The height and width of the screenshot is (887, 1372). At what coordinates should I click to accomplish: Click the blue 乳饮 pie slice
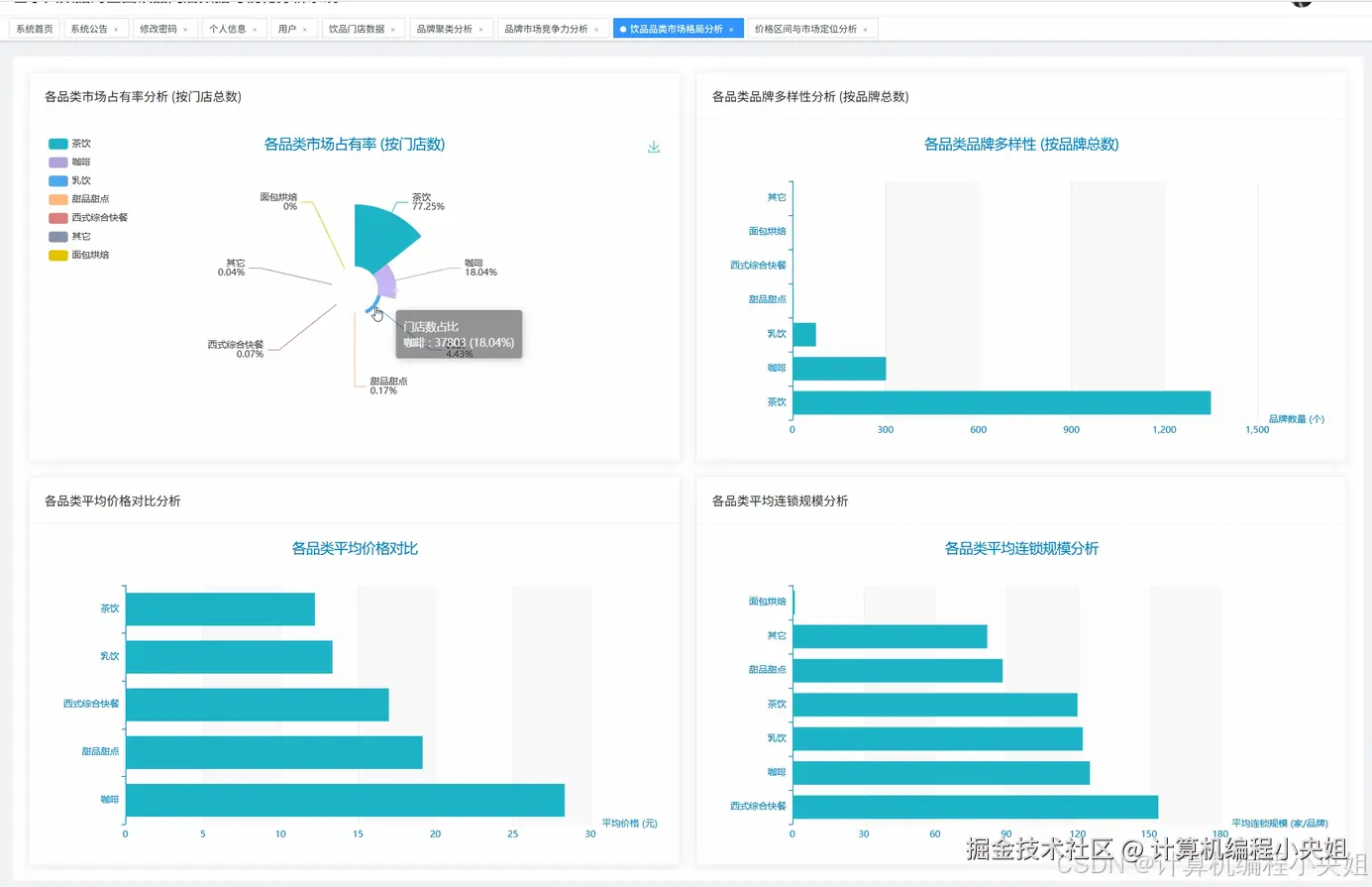pyautogui.click(x=374, y=304)
